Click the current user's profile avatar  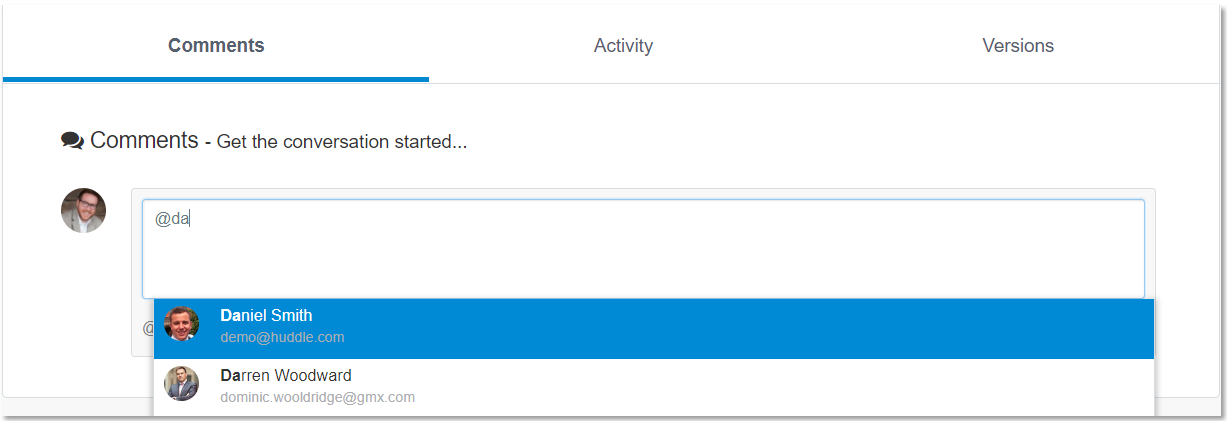tap(83, 211)
